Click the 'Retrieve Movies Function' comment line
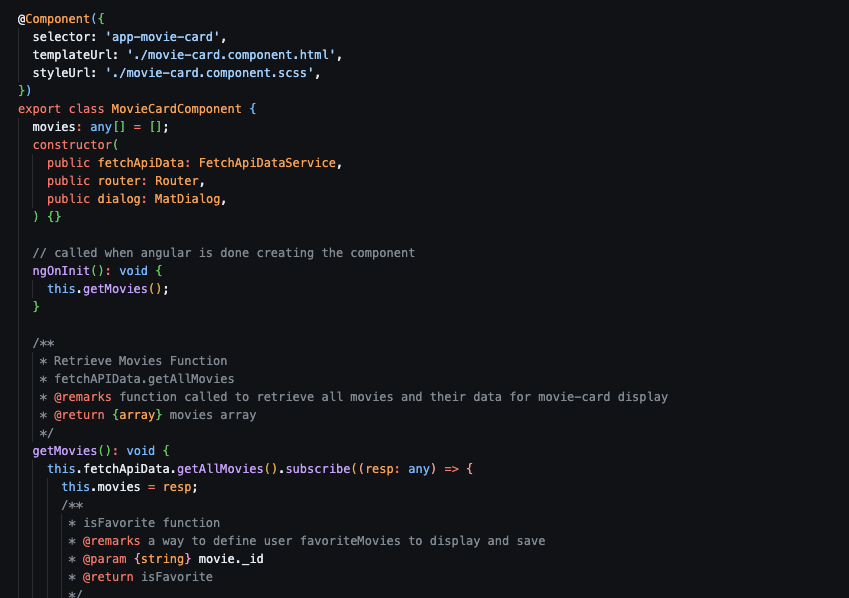Viewport: 849px width, 598px height. click(140, 361)
